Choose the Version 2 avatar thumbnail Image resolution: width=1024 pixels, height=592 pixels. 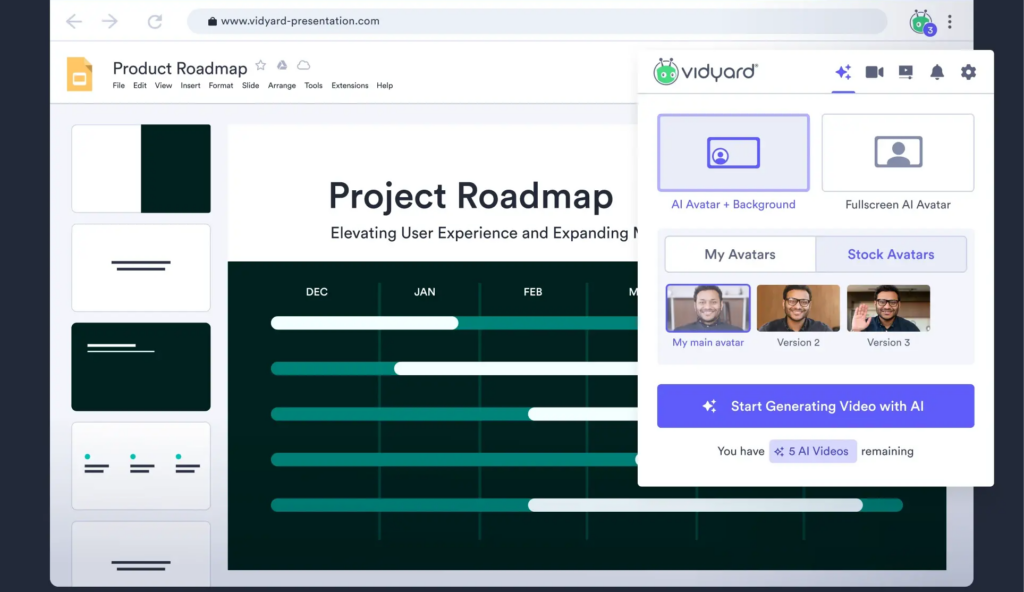pos(798,308)
